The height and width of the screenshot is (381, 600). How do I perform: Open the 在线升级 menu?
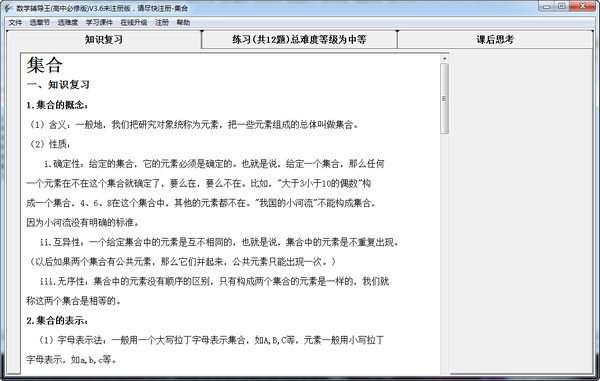coord(134,23)
